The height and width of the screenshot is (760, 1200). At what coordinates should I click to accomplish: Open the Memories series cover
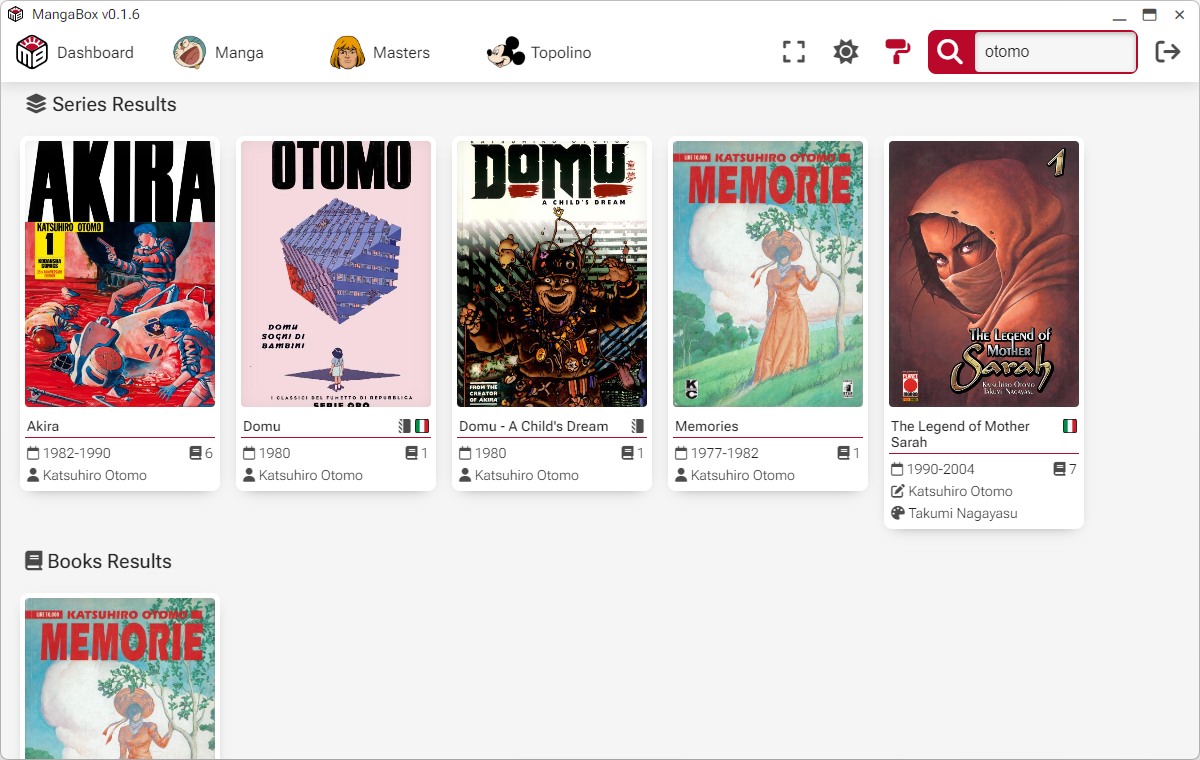coord(768,274)
